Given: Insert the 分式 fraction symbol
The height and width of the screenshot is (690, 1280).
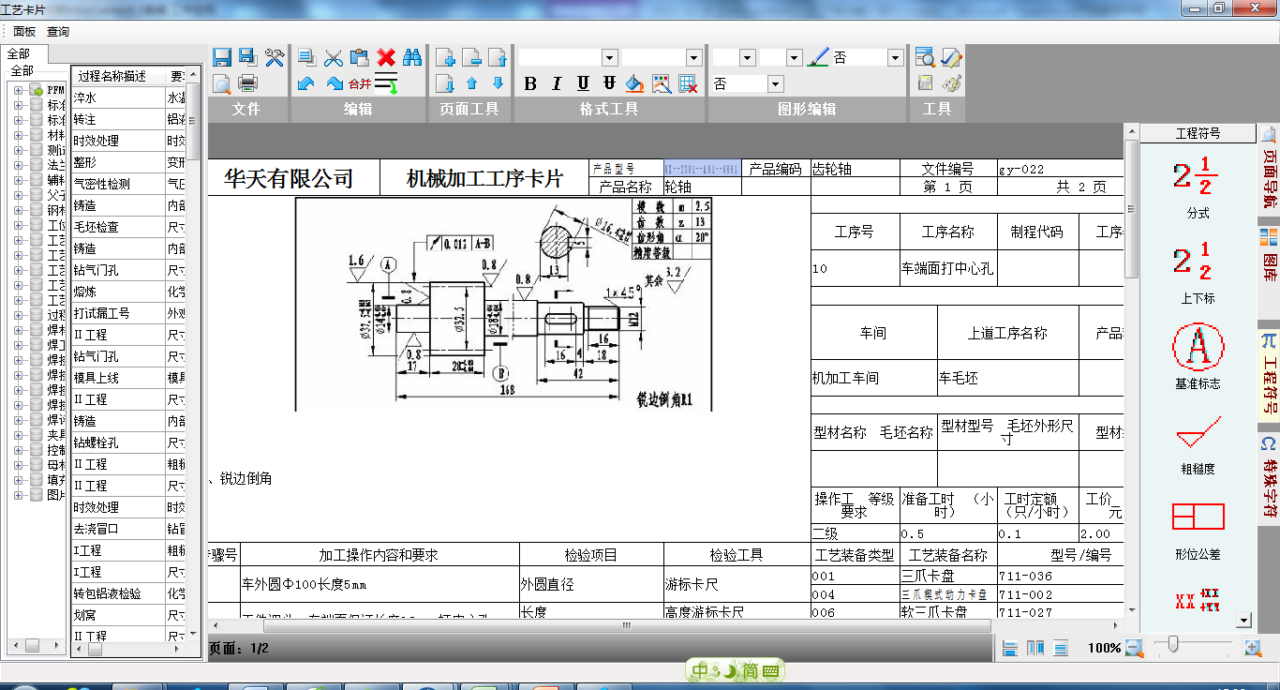Looking at the screenshot, I should tap(1198, 185).
